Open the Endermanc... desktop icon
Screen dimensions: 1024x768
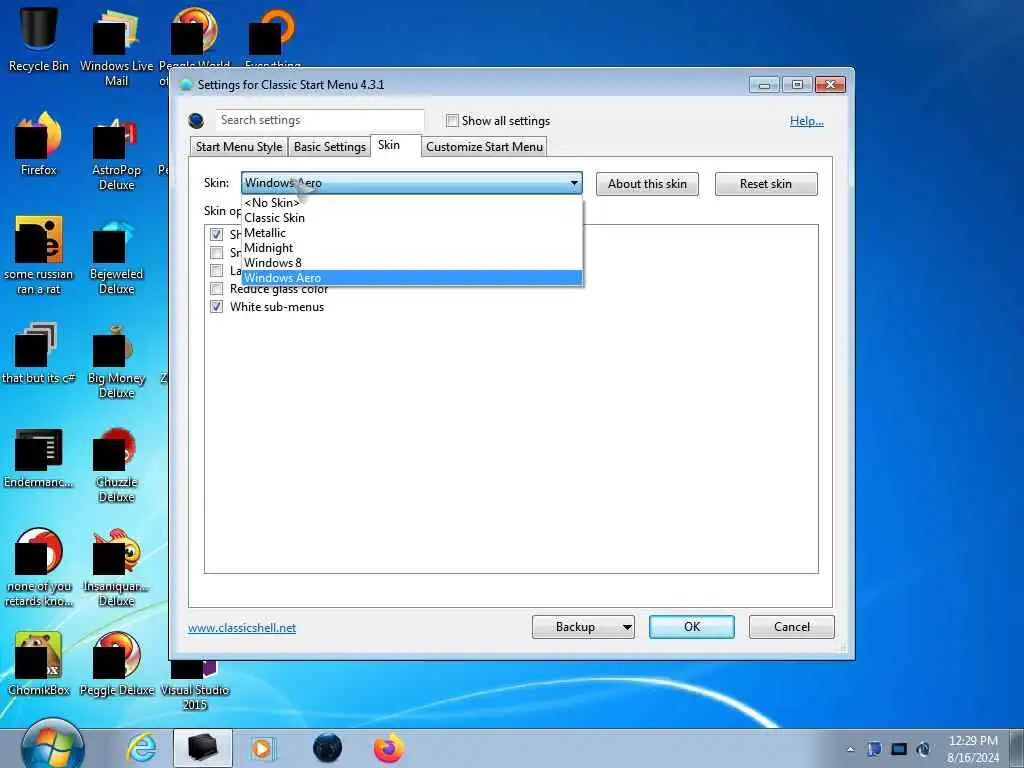pyautogui.click(x=39, y=458)
